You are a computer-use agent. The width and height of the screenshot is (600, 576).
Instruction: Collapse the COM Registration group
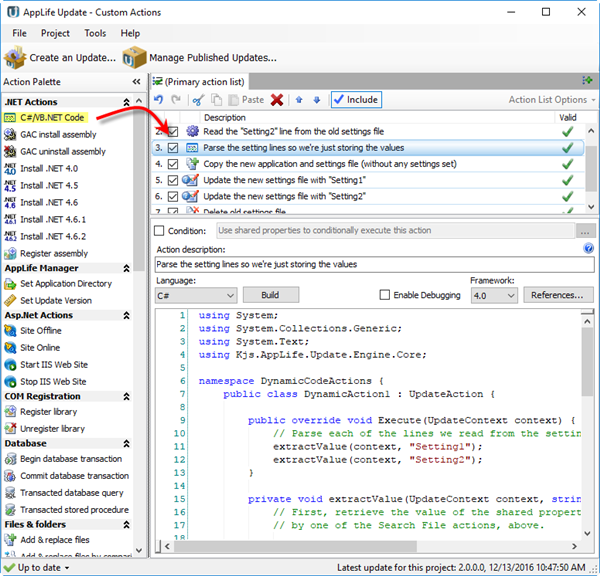point(126,397)
